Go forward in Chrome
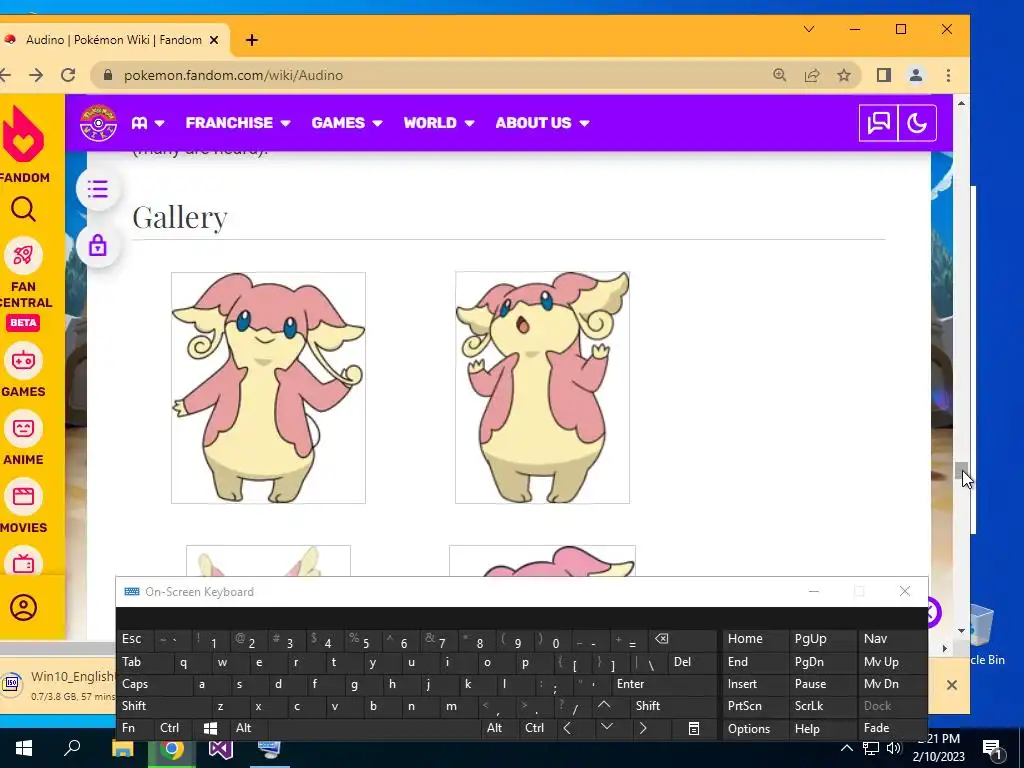 point(36,75)
